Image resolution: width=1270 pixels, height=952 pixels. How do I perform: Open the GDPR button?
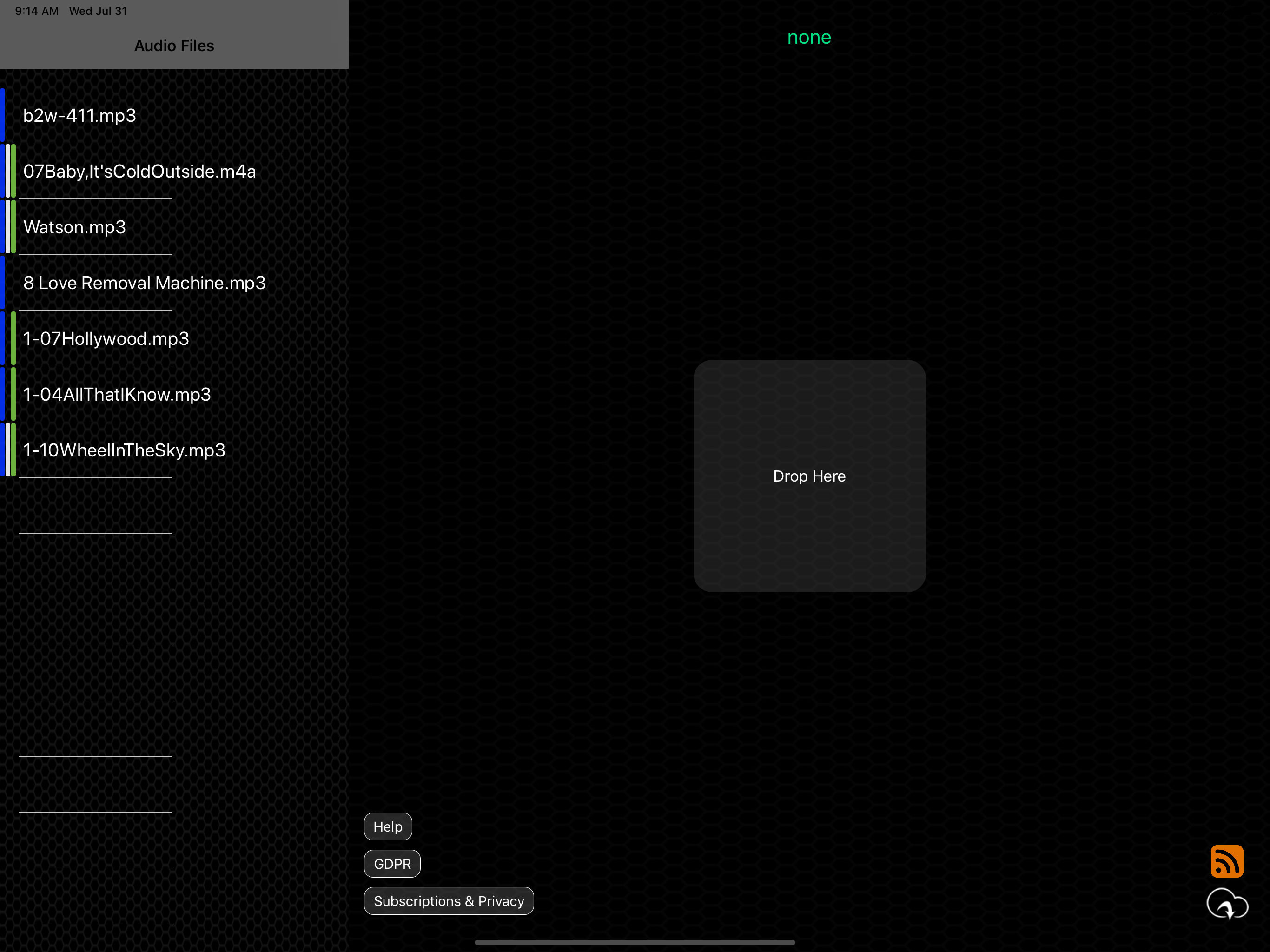[392, 864]
